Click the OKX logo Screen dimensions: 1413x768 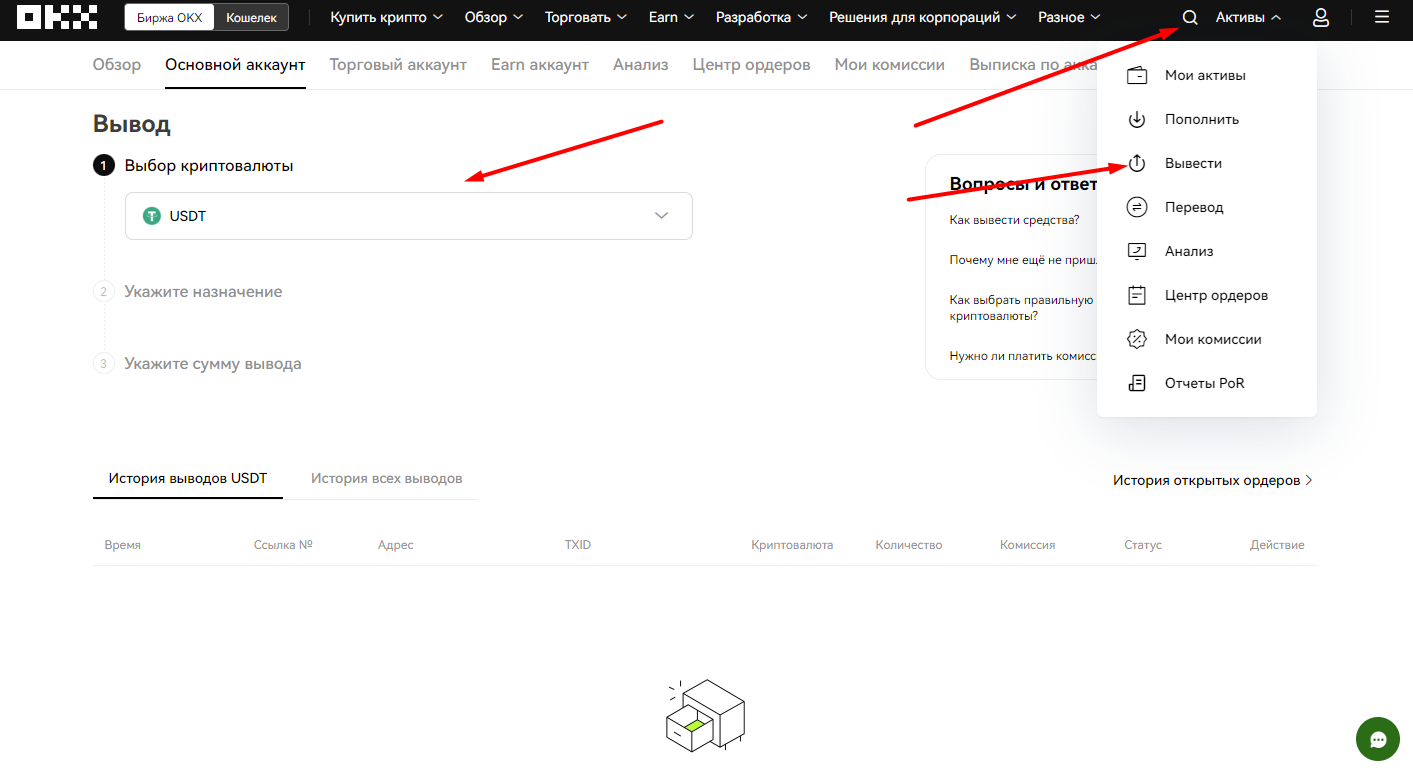(x=57, y=17)
